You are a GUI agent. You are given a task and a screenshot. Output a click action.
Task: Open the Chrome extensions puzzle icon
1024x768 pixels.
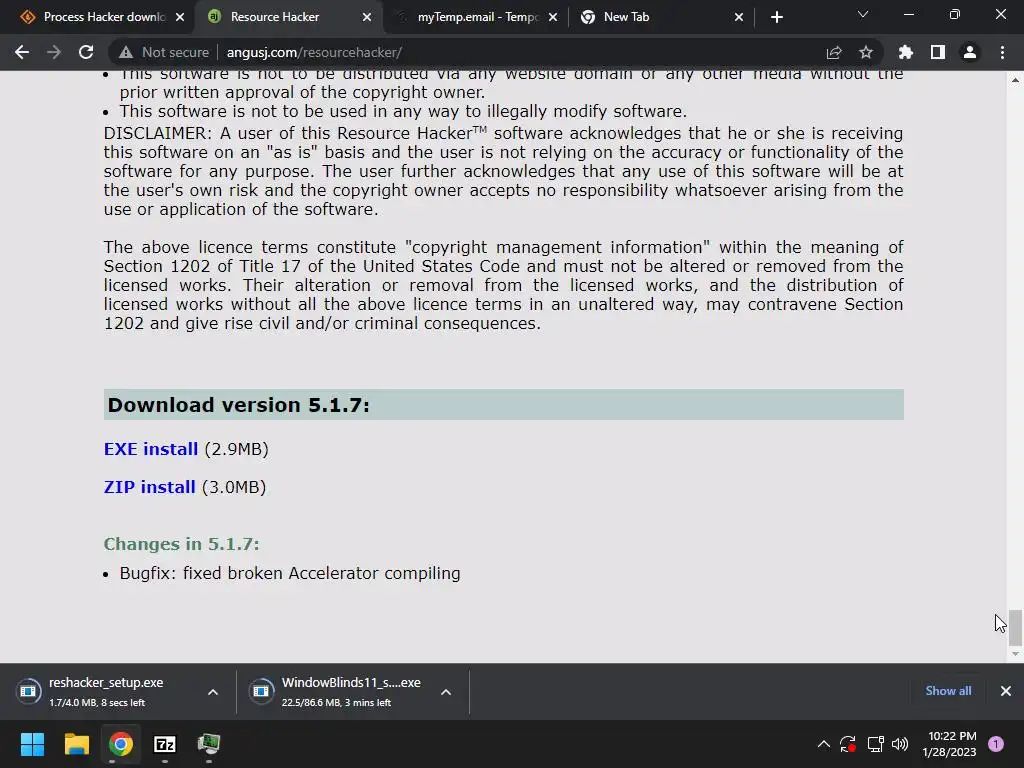coord(906,52)
